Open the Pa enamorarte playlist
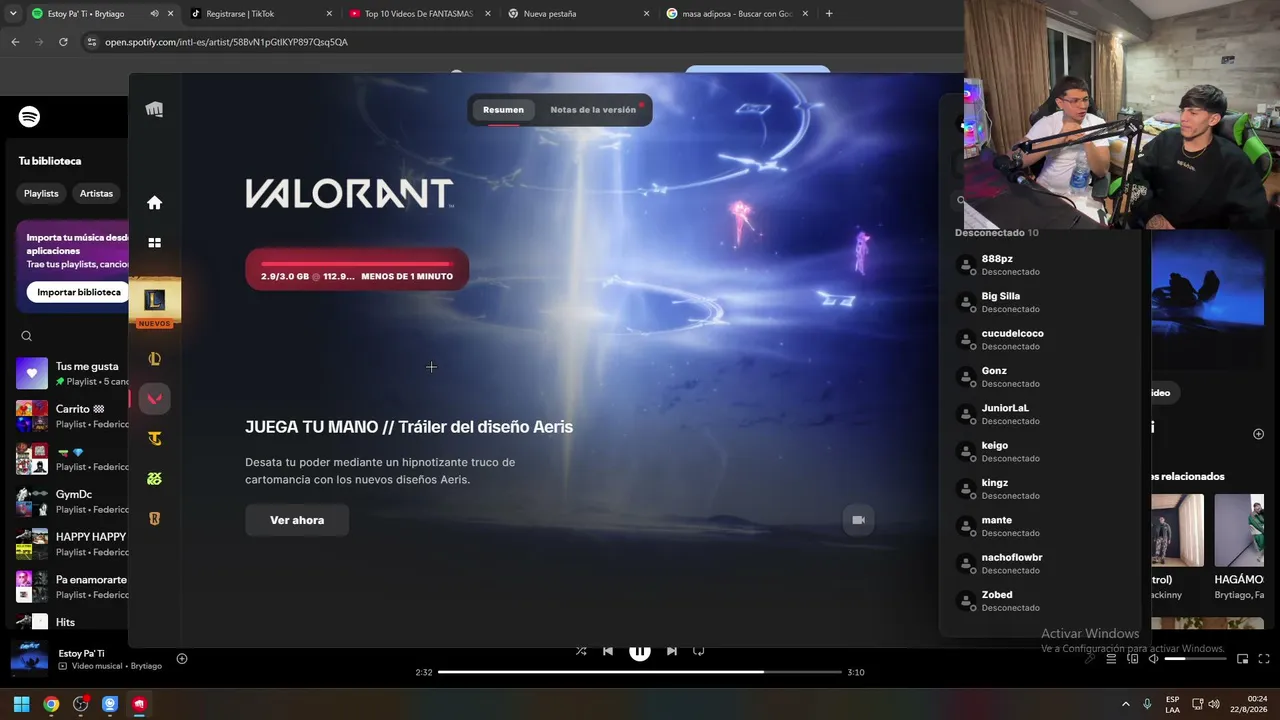This screenshot has width=1280, height=720. click(72, 586)
